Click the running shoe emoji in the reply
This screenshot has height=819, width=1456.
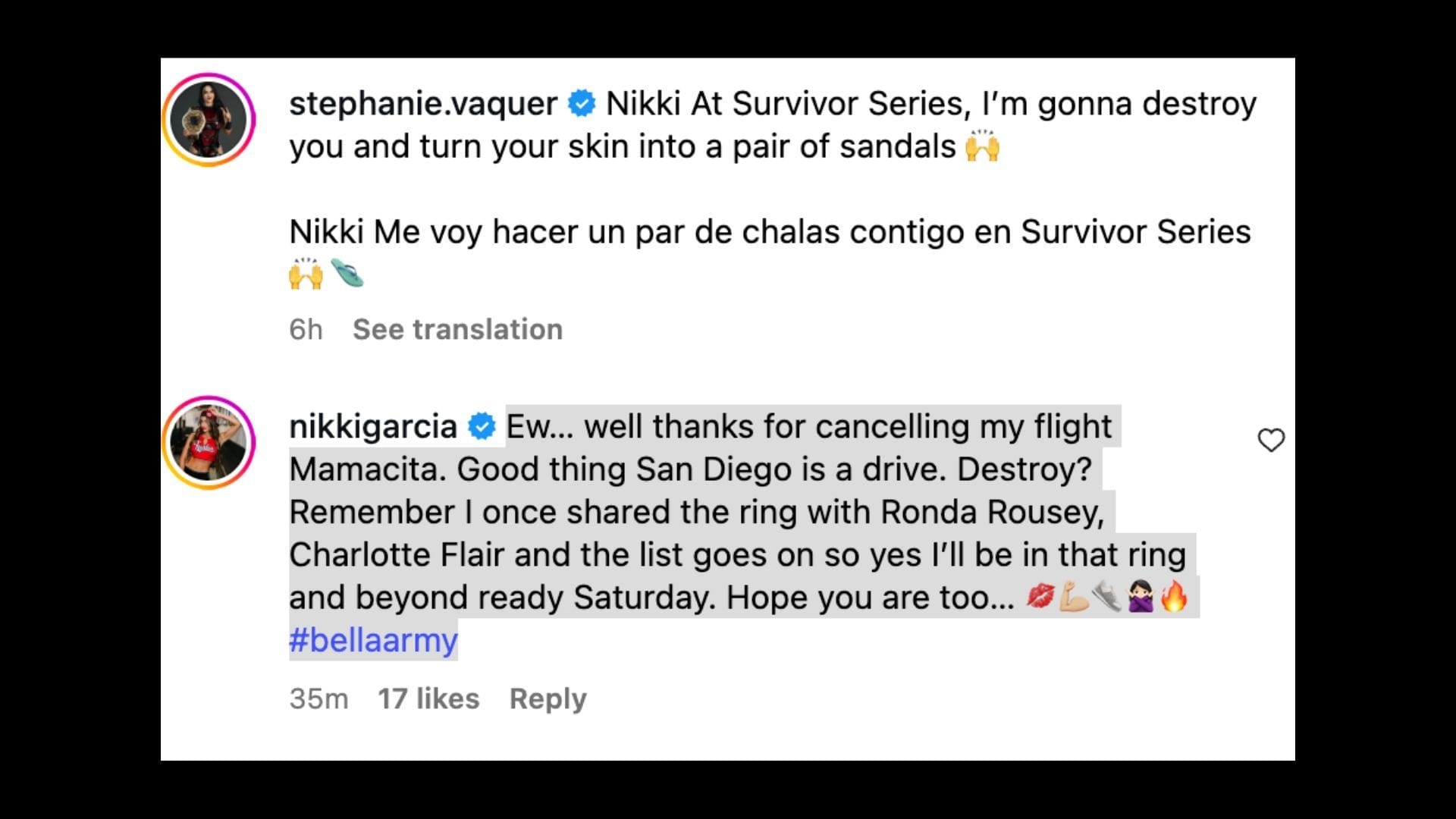(x=1107, y=596)
